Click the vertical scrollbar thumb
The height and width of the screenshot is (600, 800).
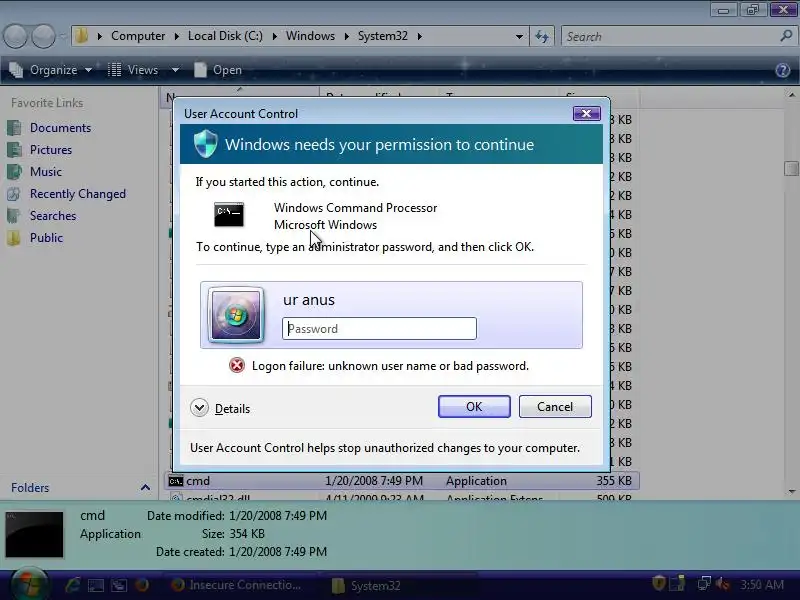pyautogui.click(x=791, y=168)
